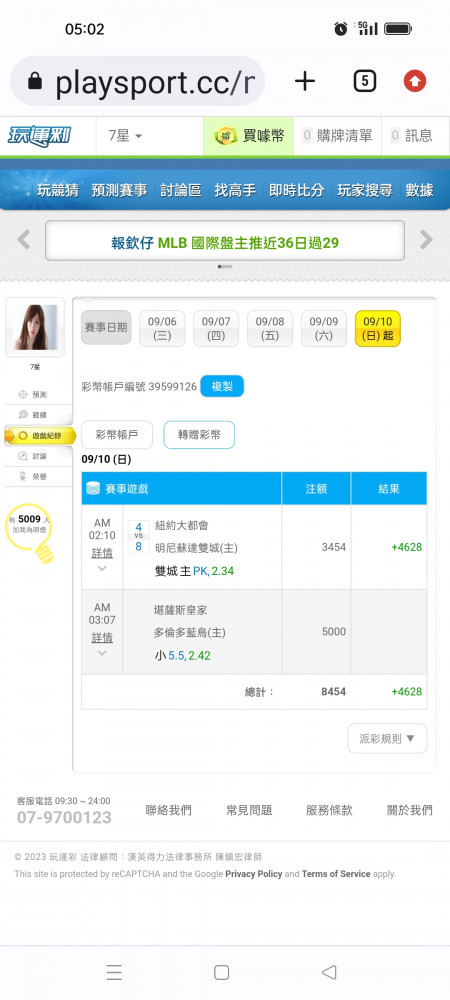Tap the Android back navigation triangle
The width and height of the screenshot is (450, 1000).
[329, 972]
